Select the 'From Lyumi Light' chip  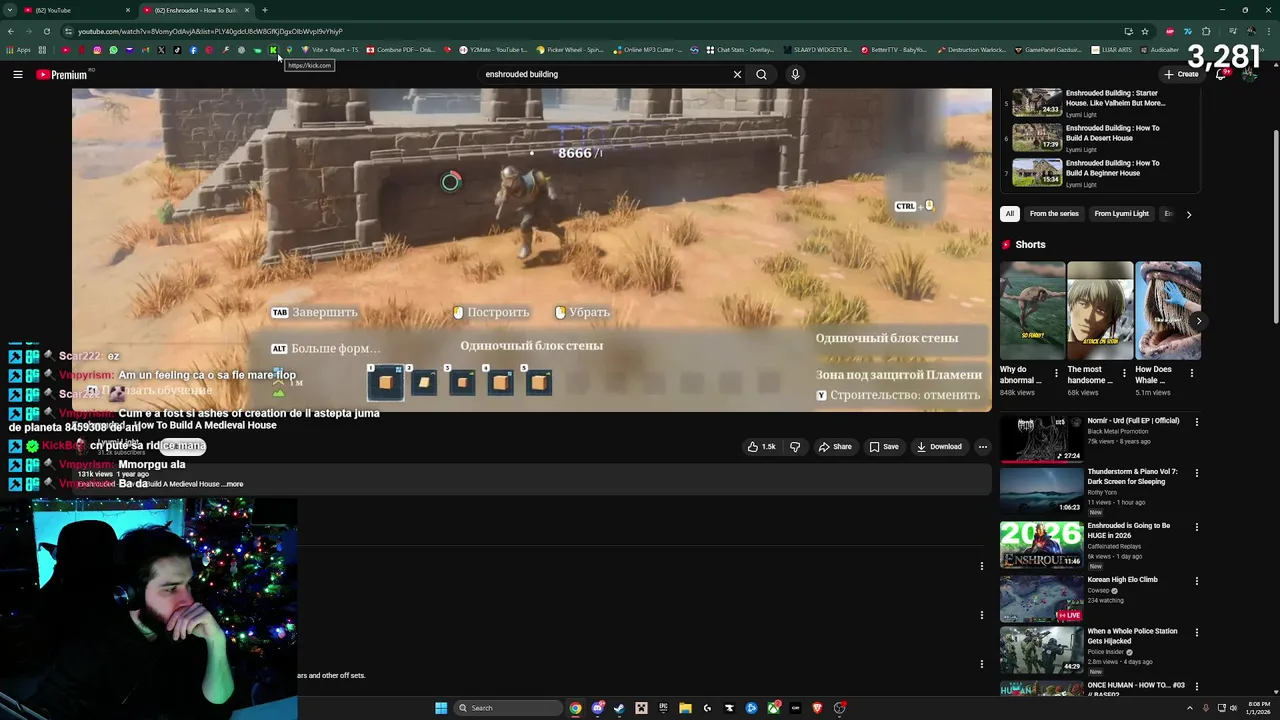pyautogui.click(x=1121, y=214)
